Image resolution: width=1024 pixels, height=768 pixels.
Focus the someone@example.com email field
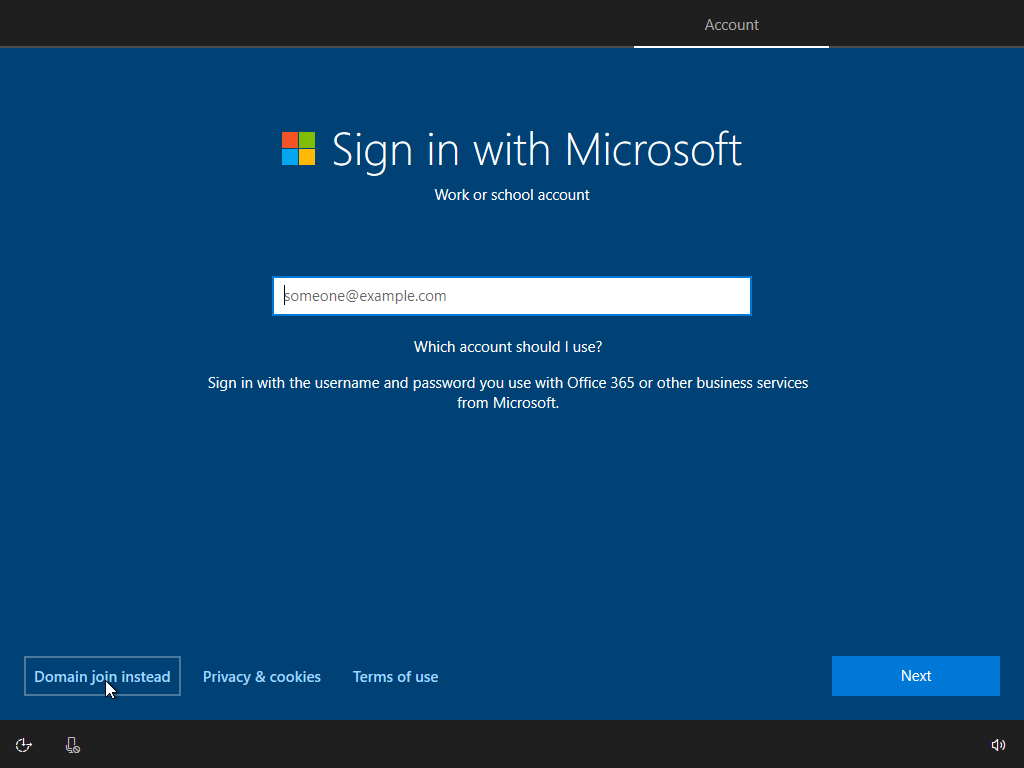click(x=511, y=295)
